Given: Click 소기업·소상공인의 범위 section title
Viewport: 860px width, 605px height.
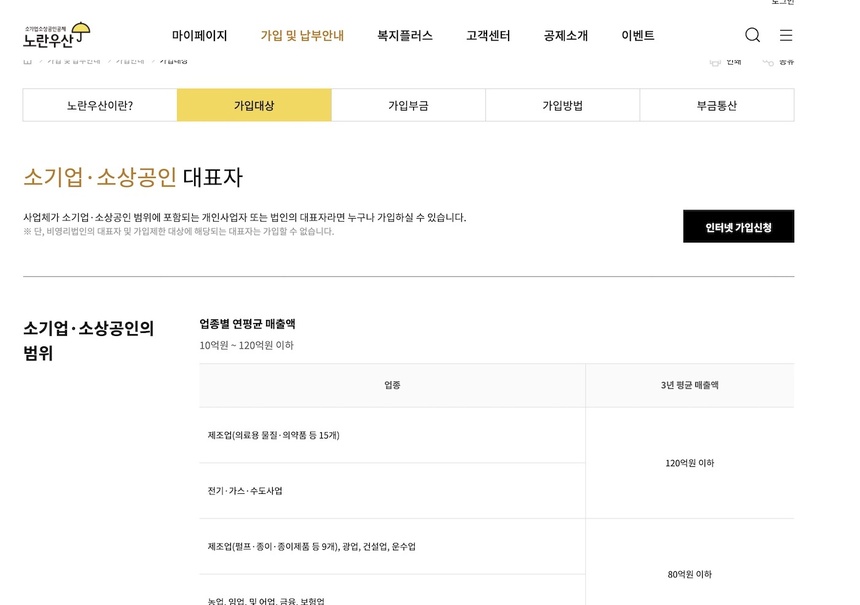Looking at the screenshot, I should click(88, 340).
